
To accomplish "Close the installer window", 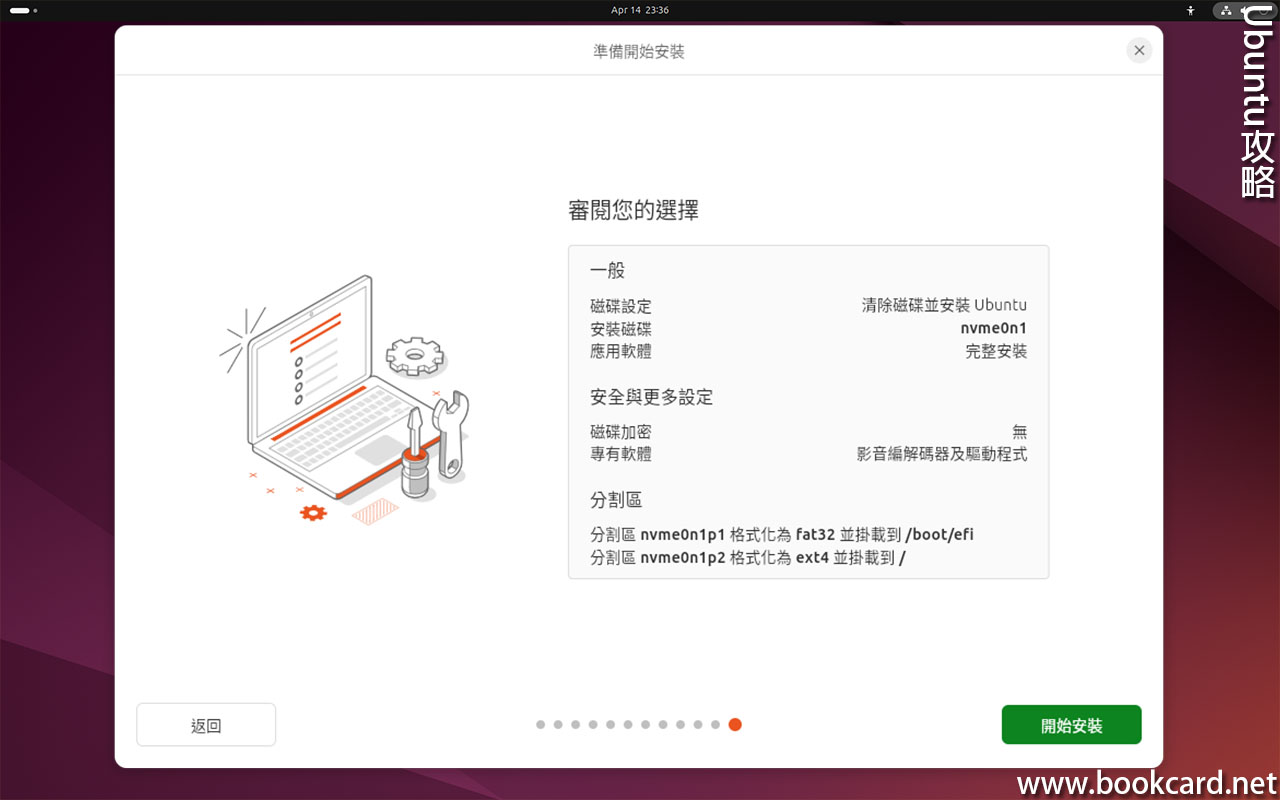I will (x=1138, y=50).
